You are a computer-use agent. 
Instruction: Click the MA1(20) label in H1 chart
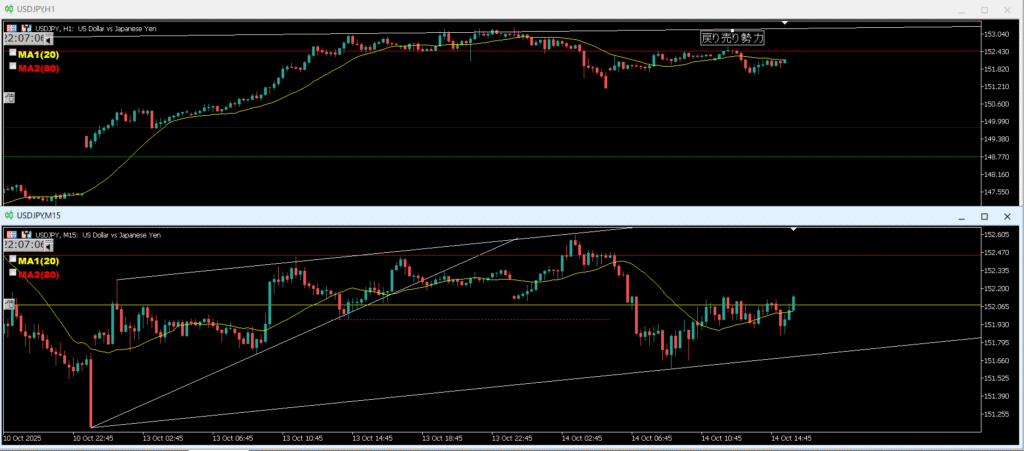click(39, 55)
